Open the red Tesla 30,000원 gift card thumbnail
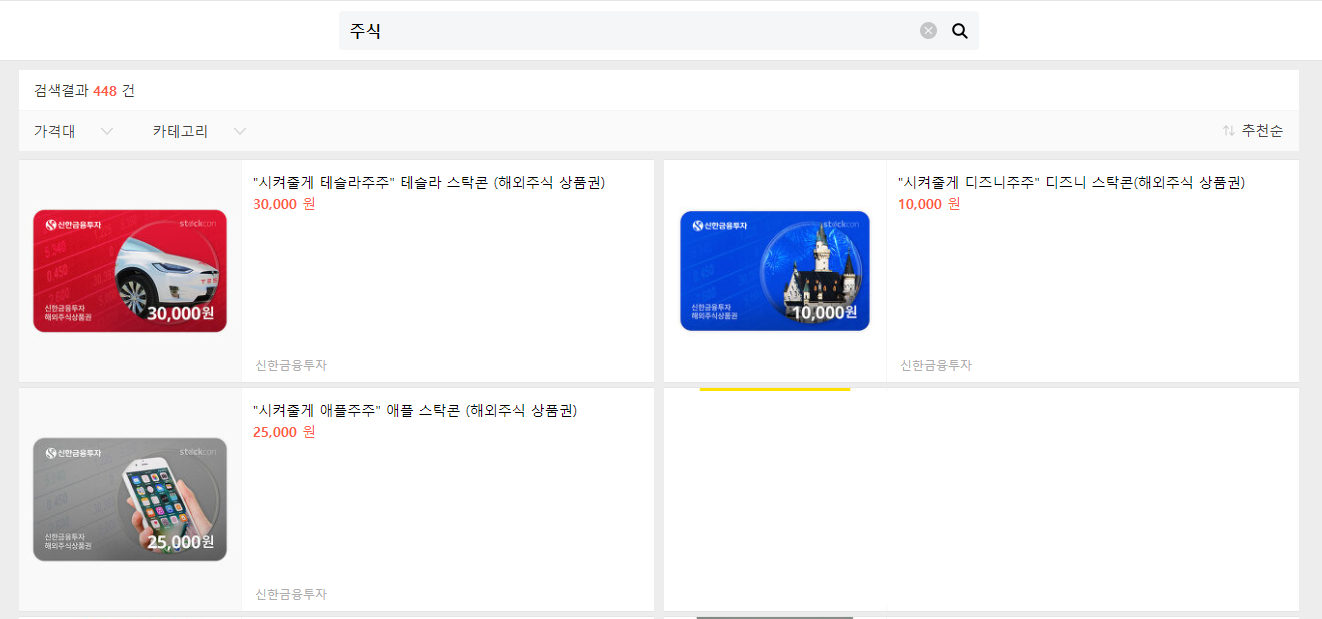The height and width of the screenshot is (619, 1322). (x=130, y=270)
